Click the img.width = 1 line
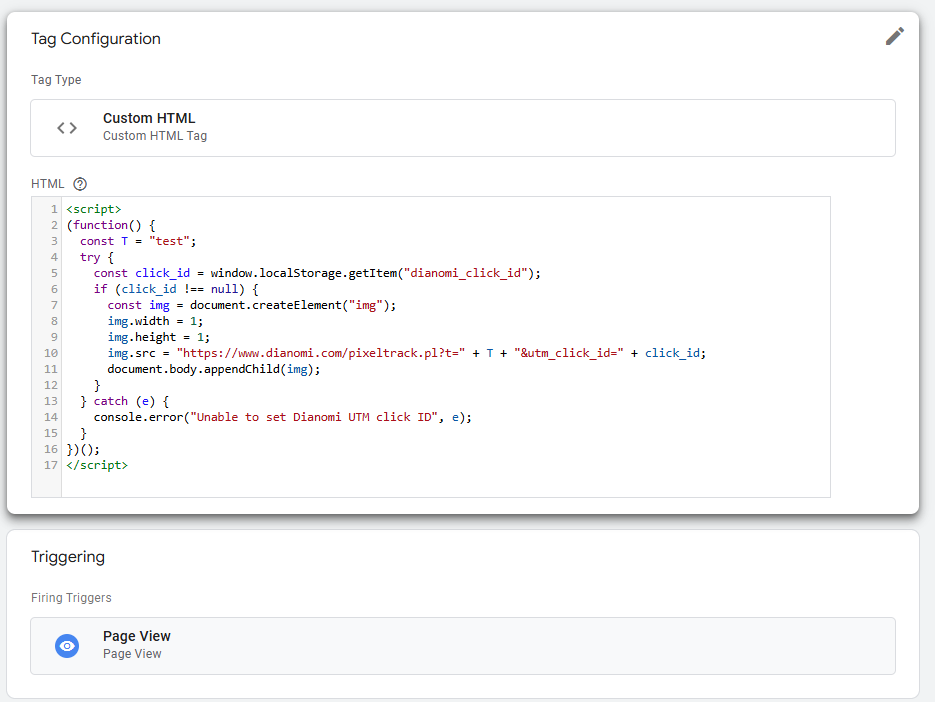This screenshot has width=935, height=702. click(x=155, y=321)
